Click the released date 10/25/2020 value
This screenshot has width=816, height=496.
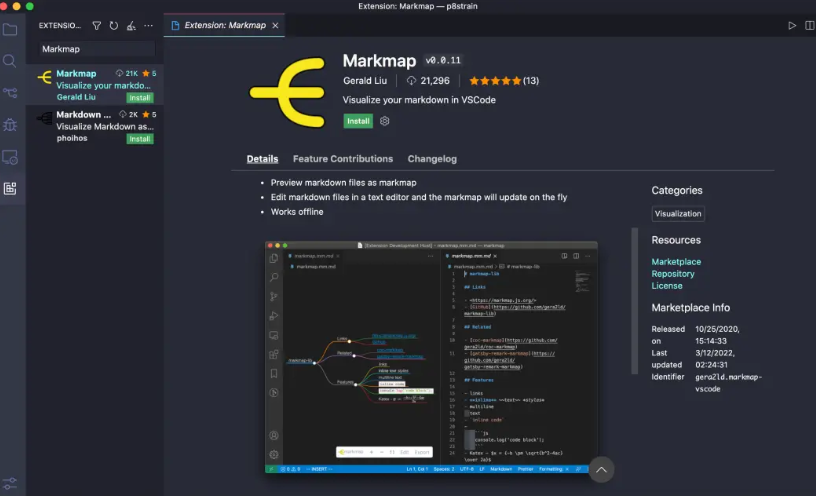[x=718, y=335]
